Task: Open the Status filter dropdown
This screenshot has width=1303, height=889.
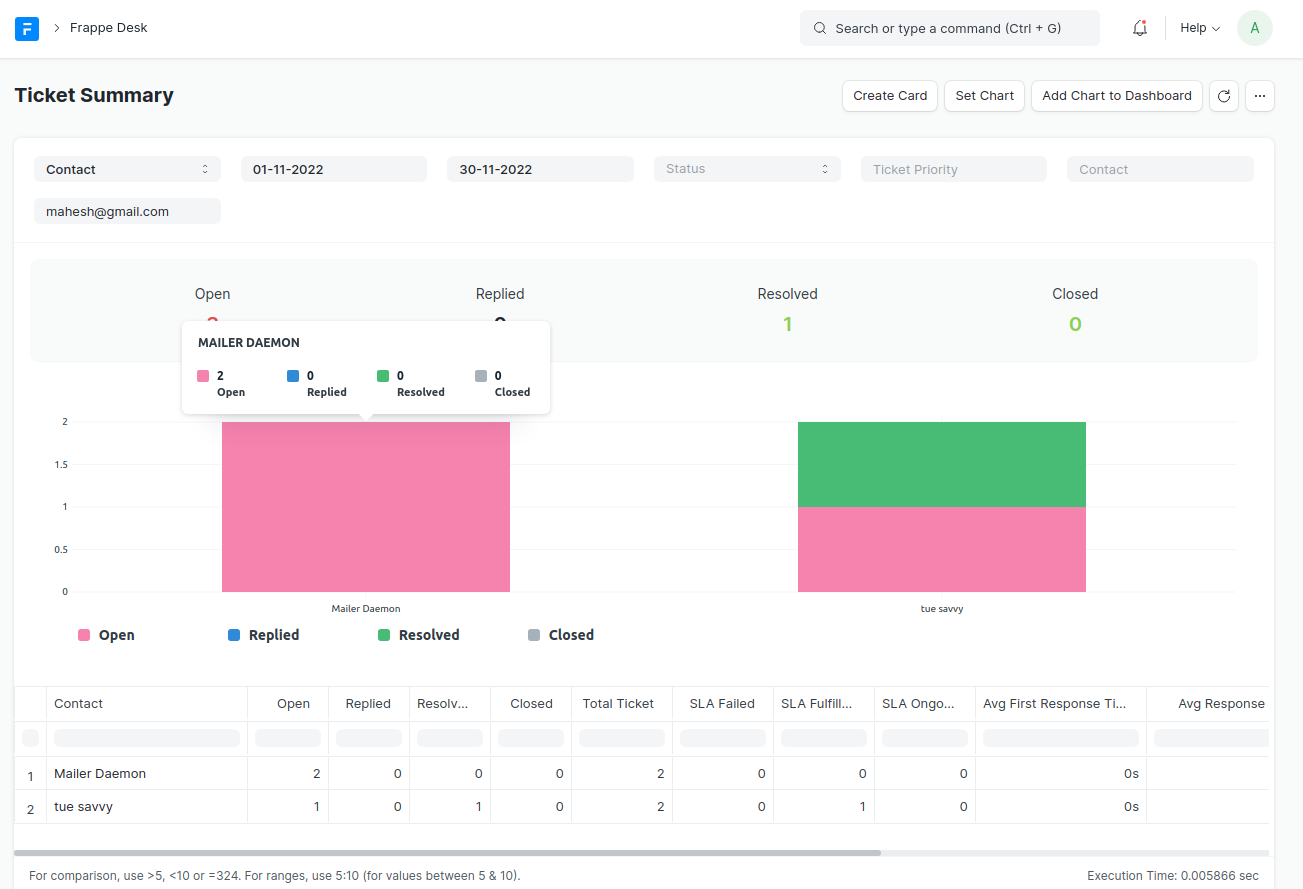Action: [x=746, y=168]
